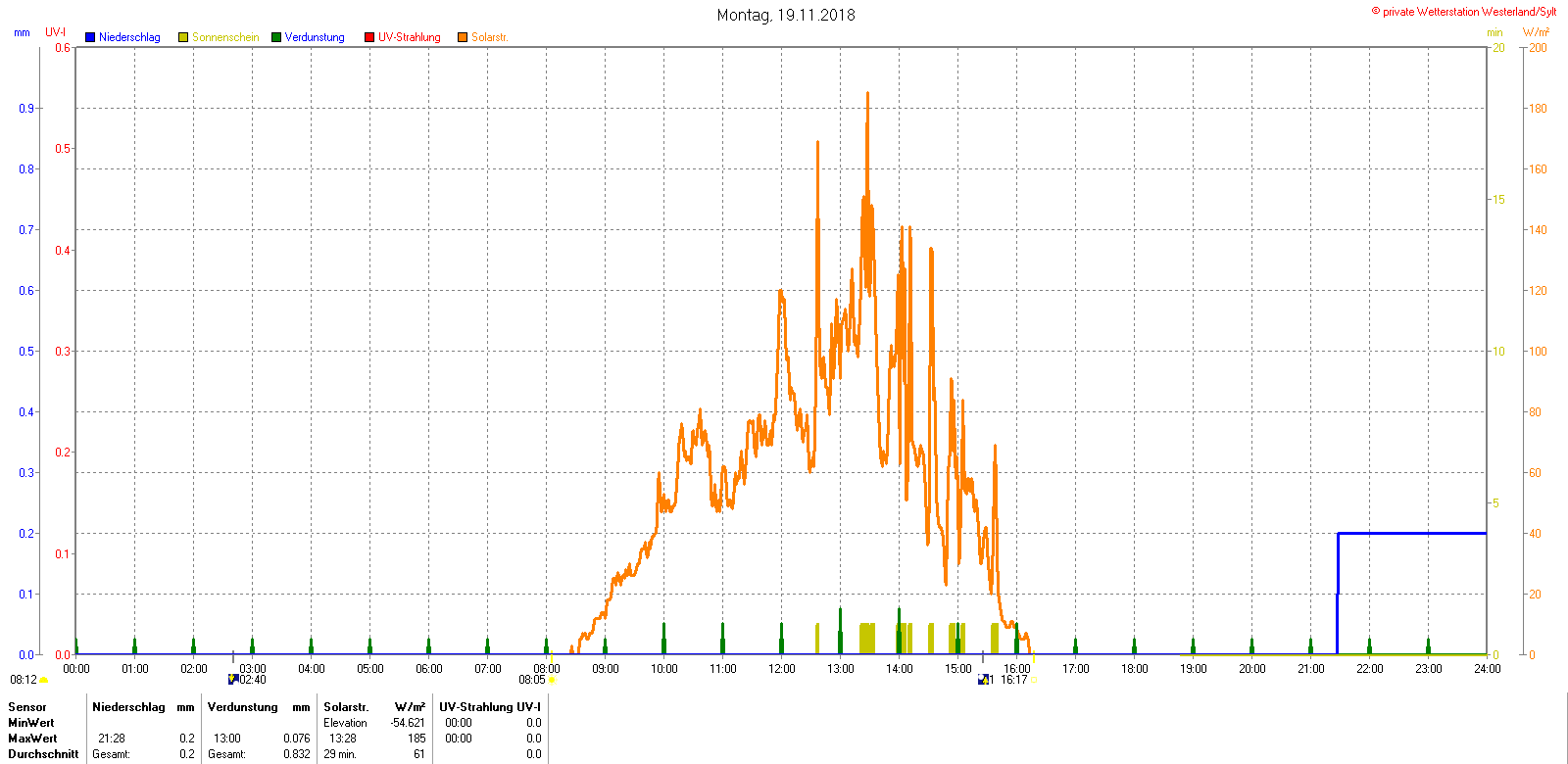Image resolution: width=1568 pixels, height=764 pixels.
Task: Click the green Verdunstung legend color box
Action: click(276, 37)
